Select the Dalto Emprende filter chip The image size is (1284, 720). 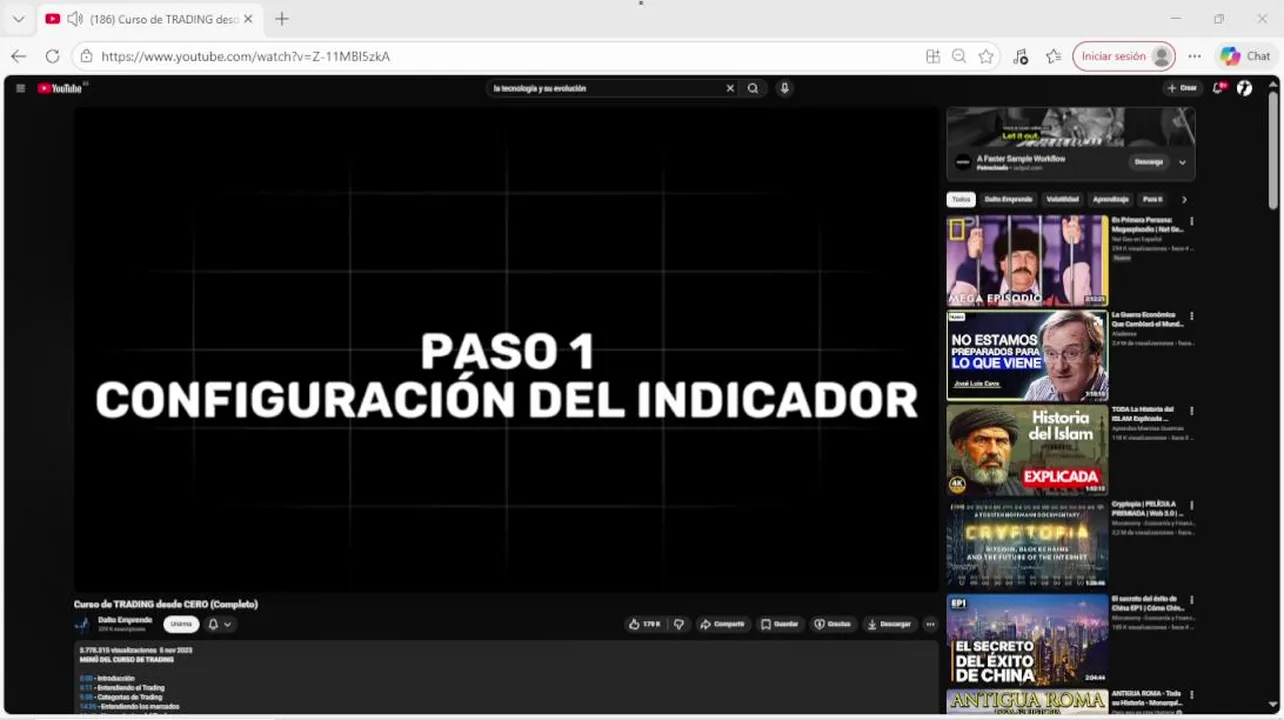pos(1008,199)
